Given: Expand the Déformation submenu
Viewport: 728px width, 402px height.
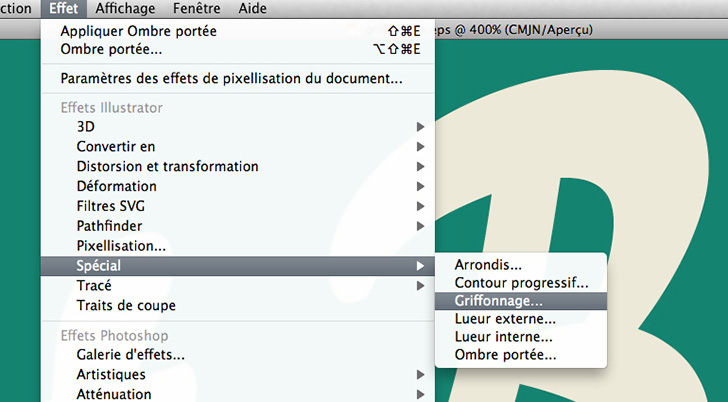Looking at the screenshot, I should tap(238, 187).
